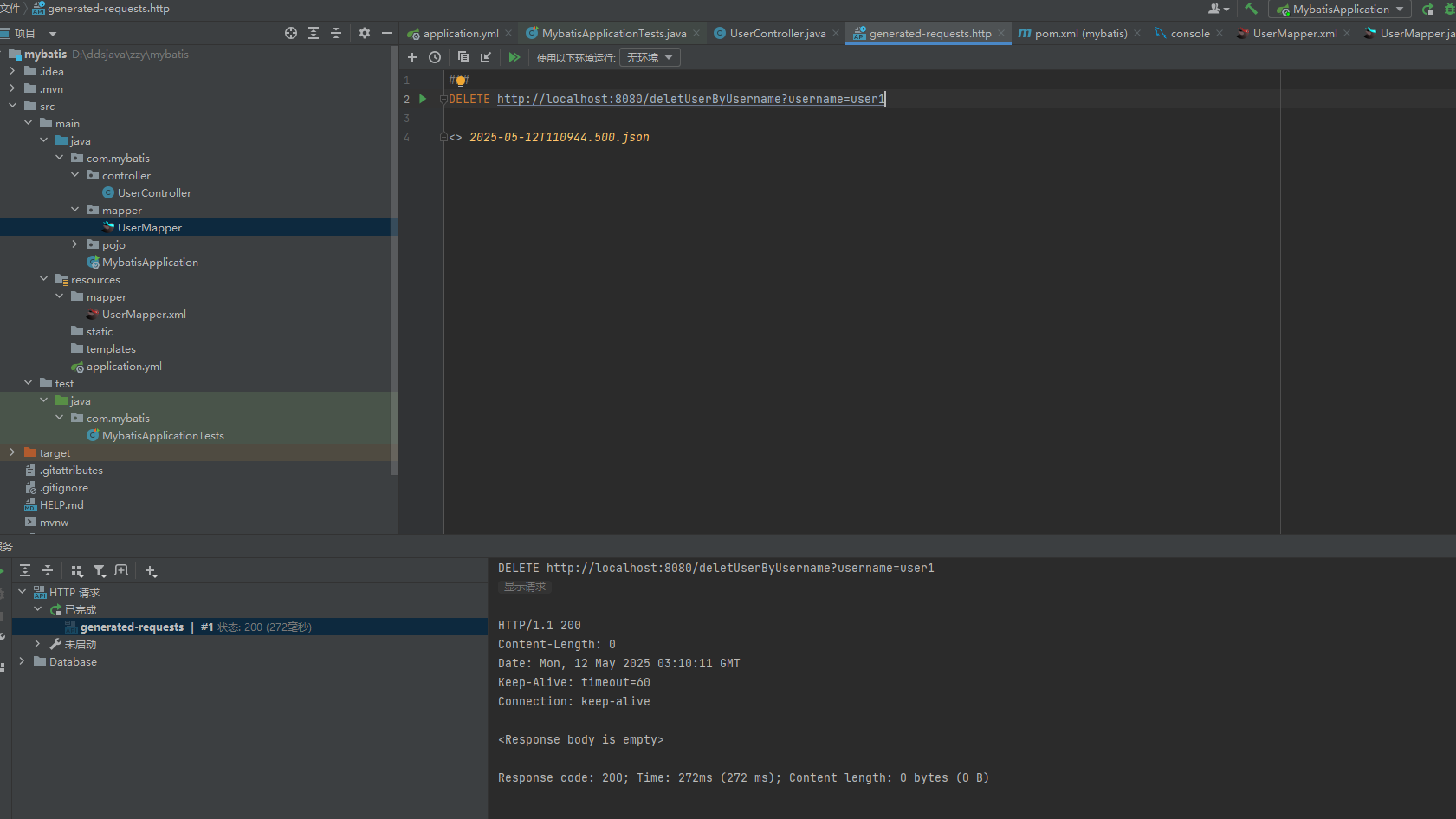
Task: Open the user account icon menu
Action: [1219, 9]
